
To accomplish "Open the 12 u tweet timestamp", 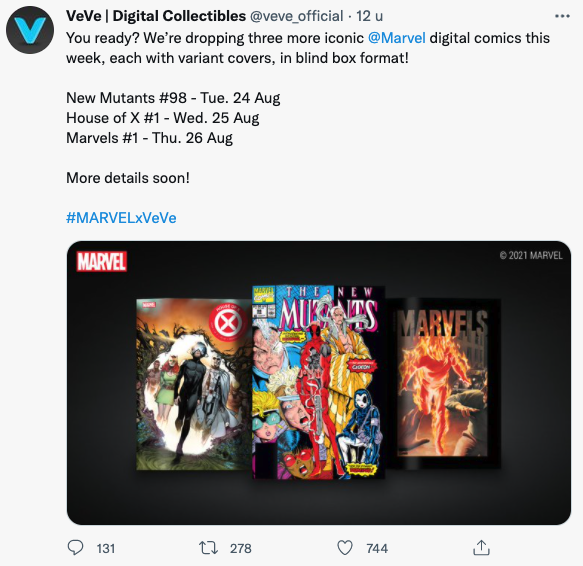I will 369,16.
